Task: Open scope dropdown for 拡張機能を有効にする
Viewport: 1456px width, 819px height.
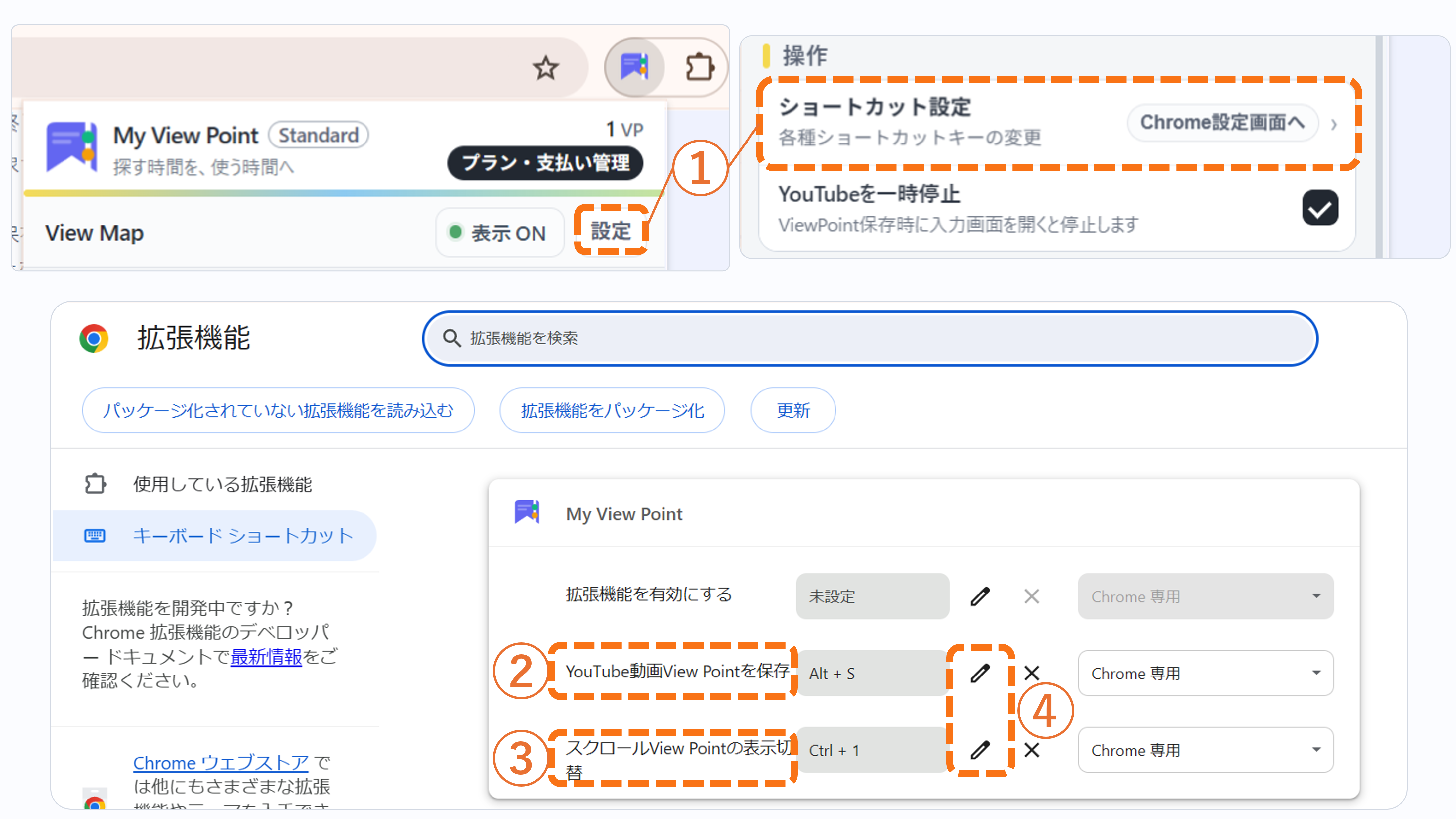Action: [x=1206, y=596]
